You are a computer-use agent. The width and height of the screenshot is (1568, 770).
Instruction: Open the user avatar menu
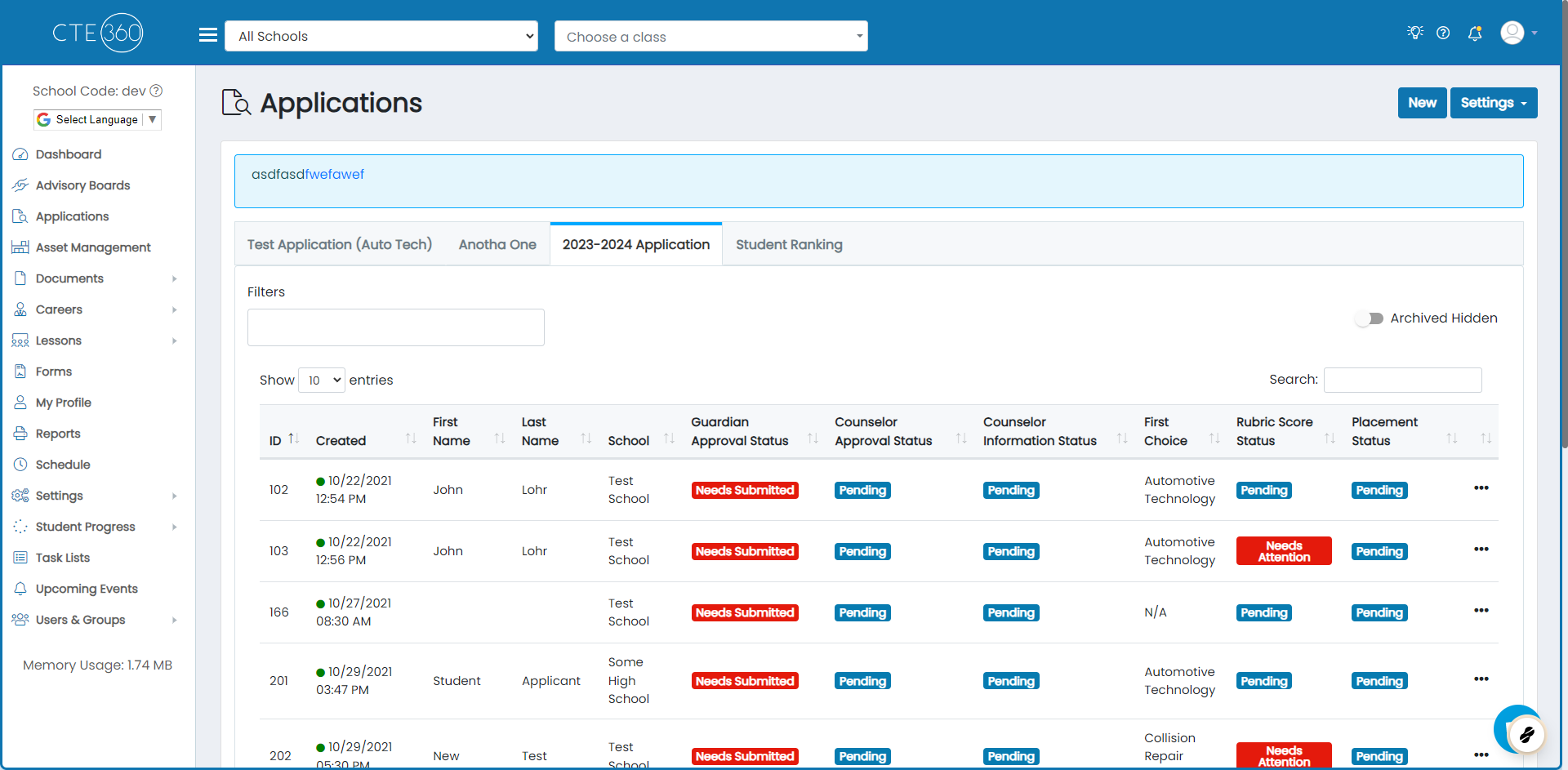pyautogui.click(x=1519, y=33)
